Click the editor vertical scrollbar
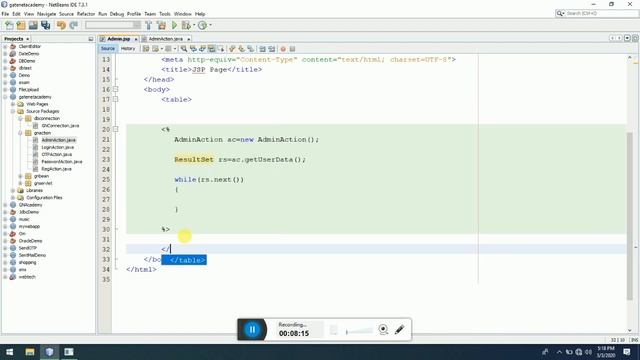The height and width of the screenshot is (360, 640). [630, 216]
